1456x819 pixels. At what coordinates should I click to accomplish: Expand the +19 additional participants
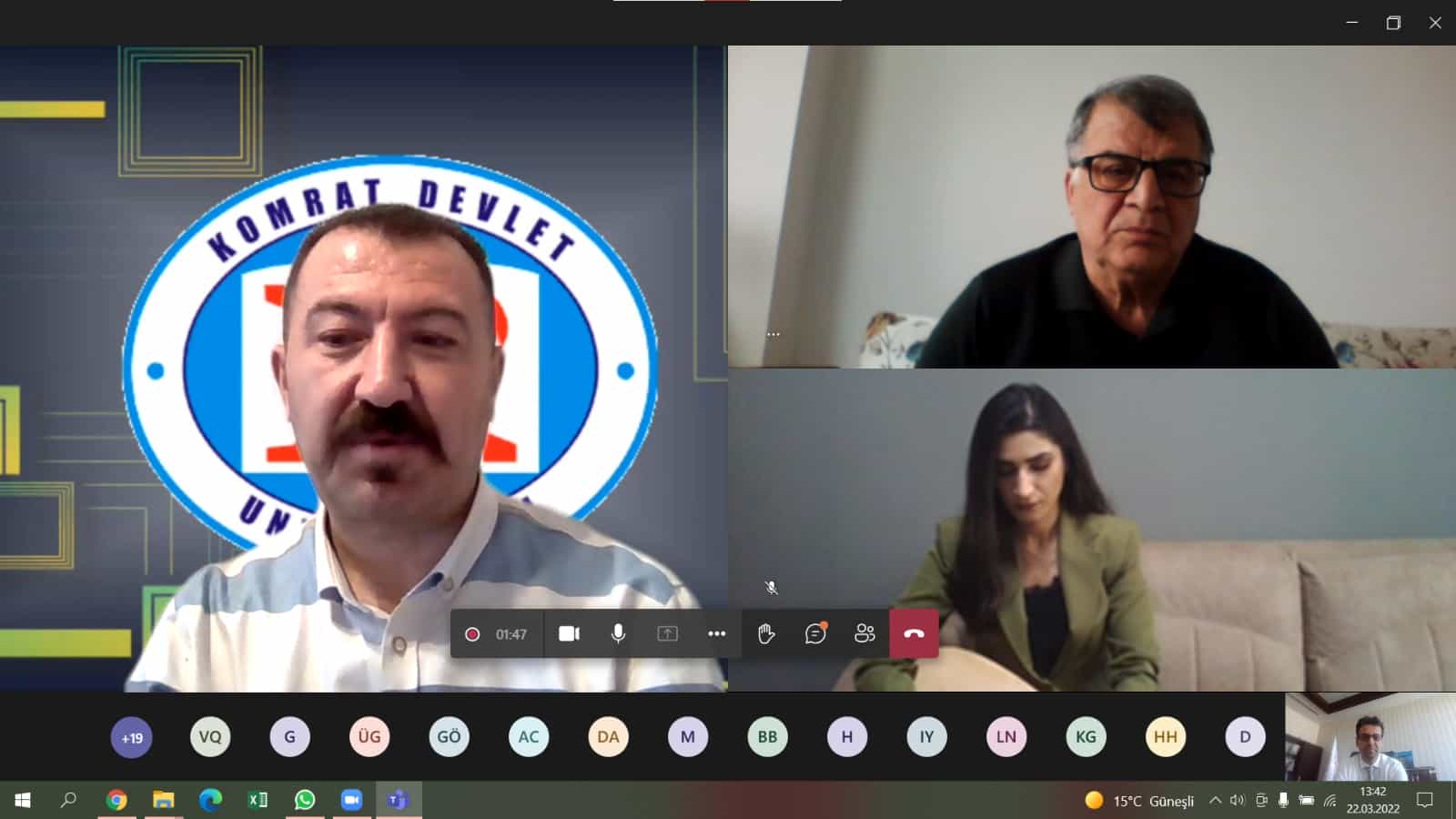point(132,737)
